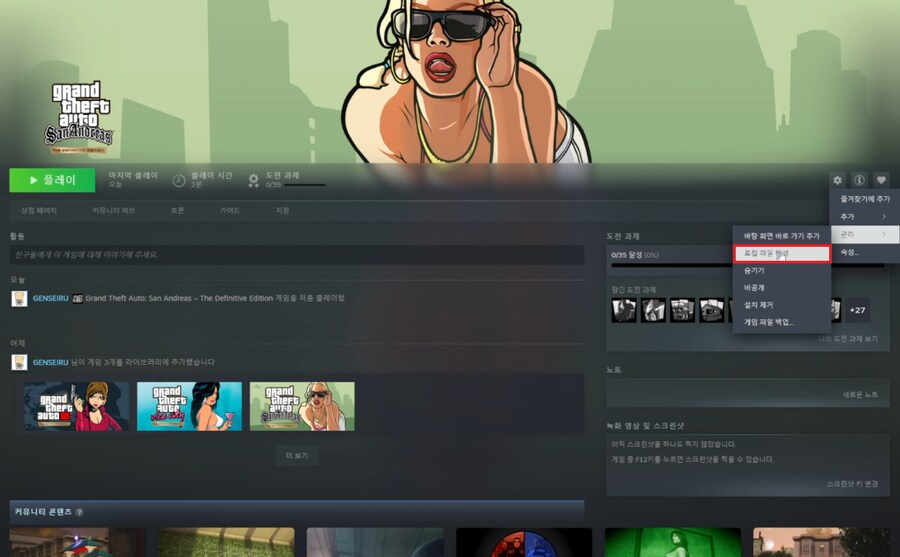Open the gear settings icon
900x557 pixels.
837,180
